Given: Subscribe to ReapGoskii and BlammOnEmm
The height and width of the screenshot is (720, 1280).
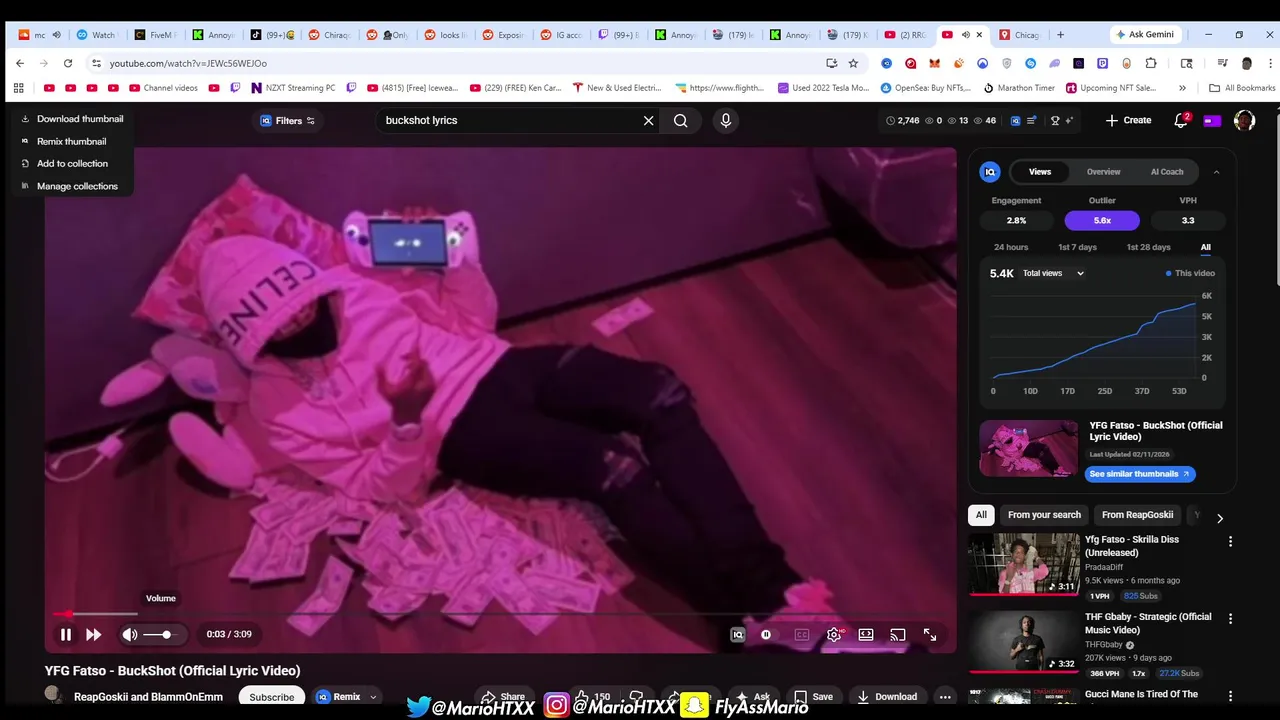Looking at the screenshot, I should coord(272,697).
